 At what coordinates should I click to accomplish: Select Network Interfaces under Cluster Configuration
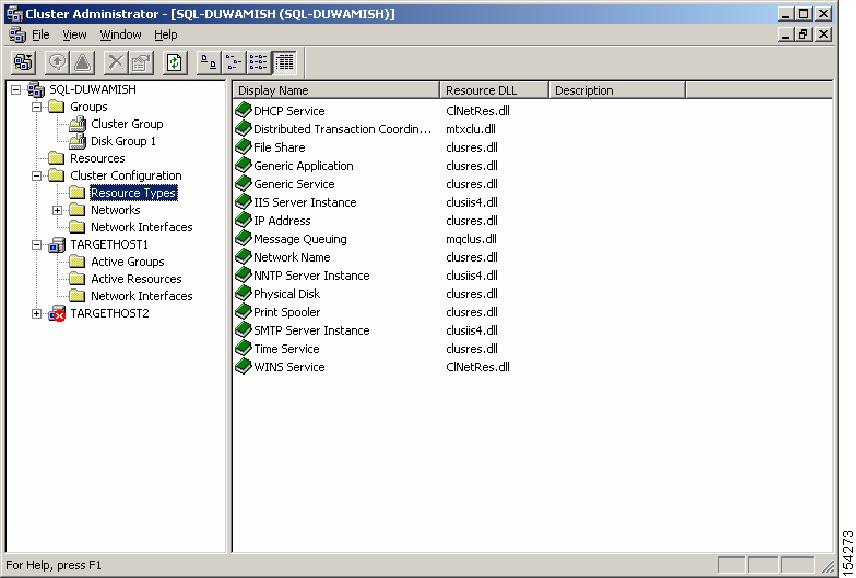point(141,227)
